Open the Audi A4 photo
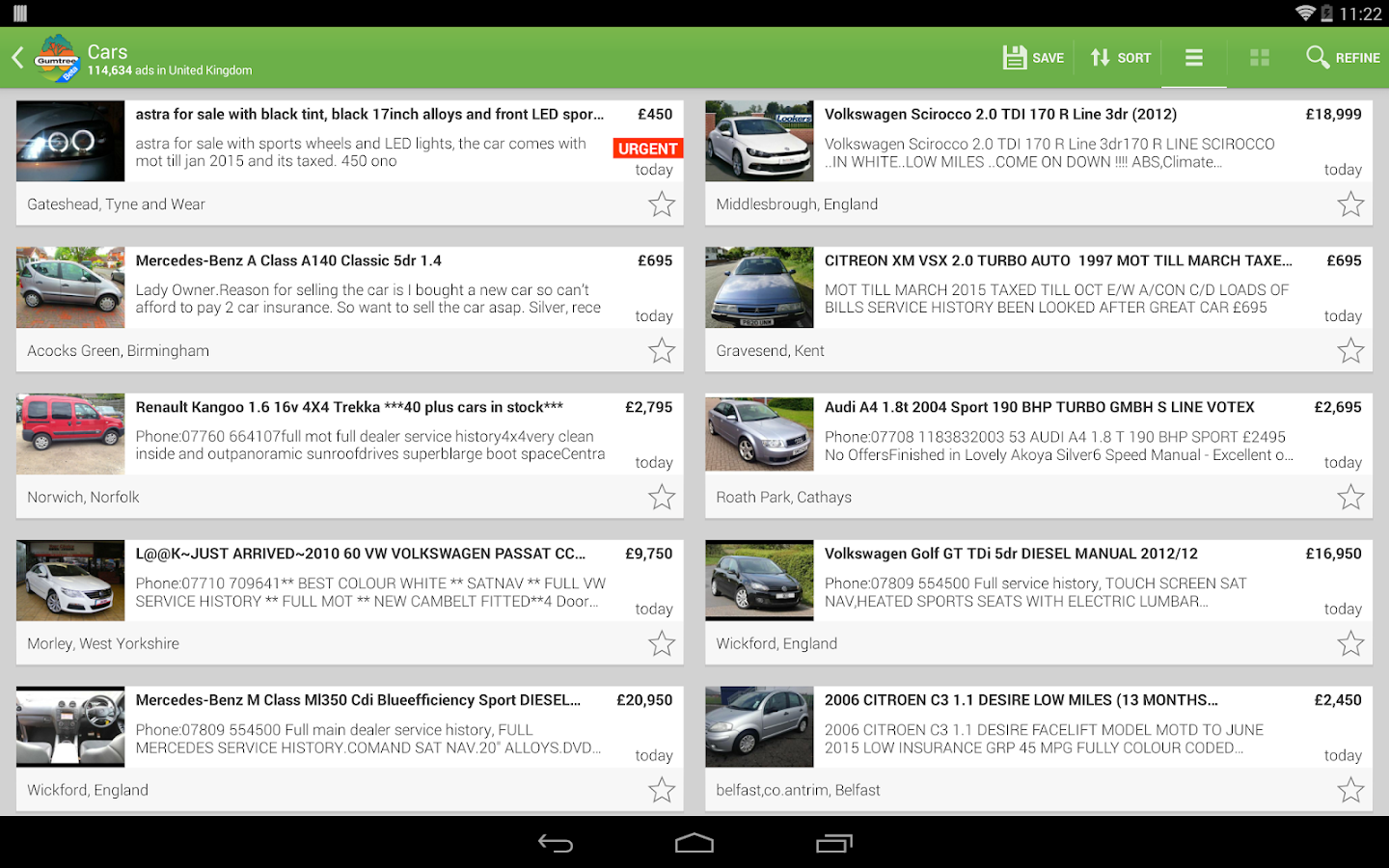This screenshot has height=868, width=1389. 759,434
